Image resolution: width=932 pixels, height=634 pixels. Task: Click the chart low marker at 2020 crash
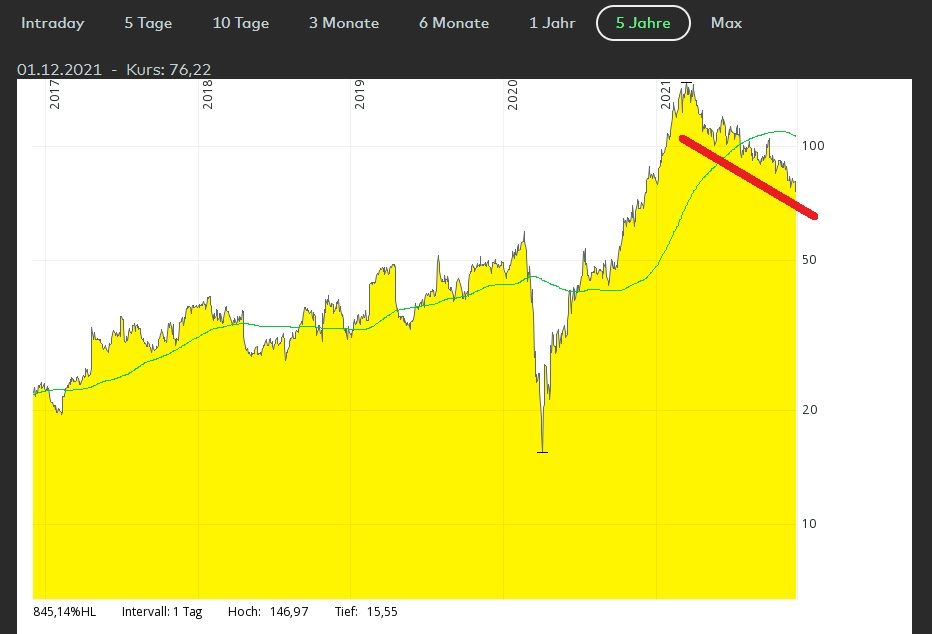pyautogui.click(x=542, y=452)
